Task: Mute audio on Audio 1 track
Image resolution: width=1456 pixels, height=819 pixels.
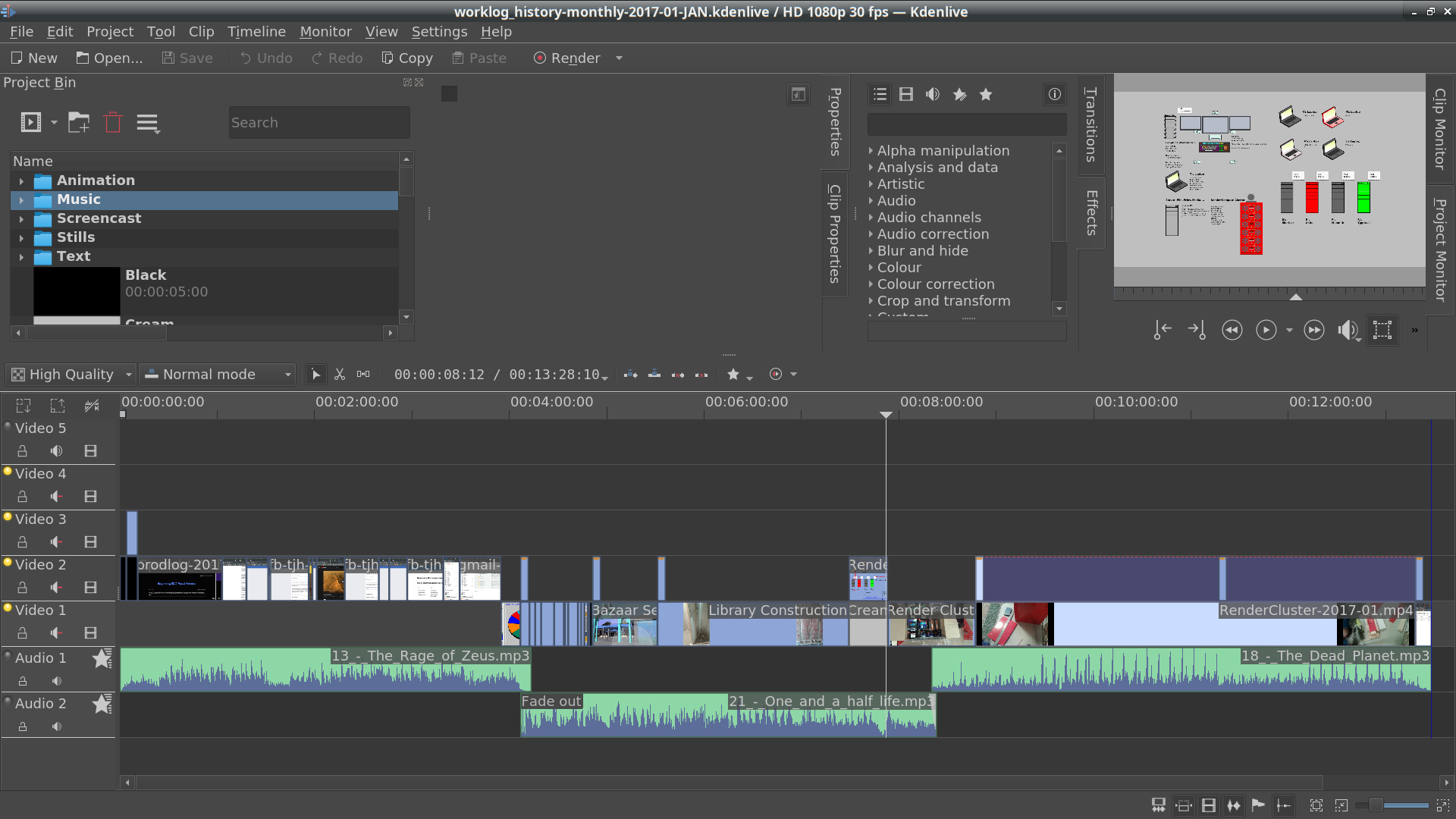Action: (57, 681)
